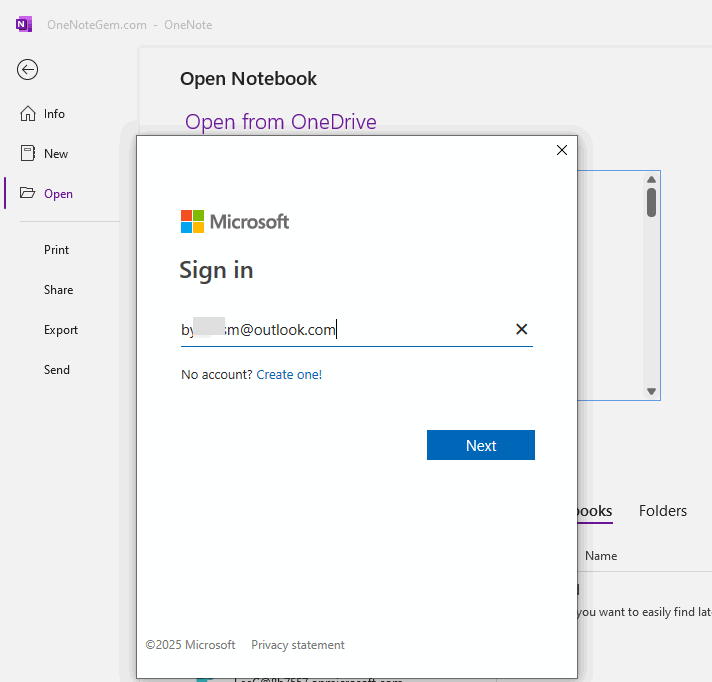Select New to create a notebook

point(56,154)
